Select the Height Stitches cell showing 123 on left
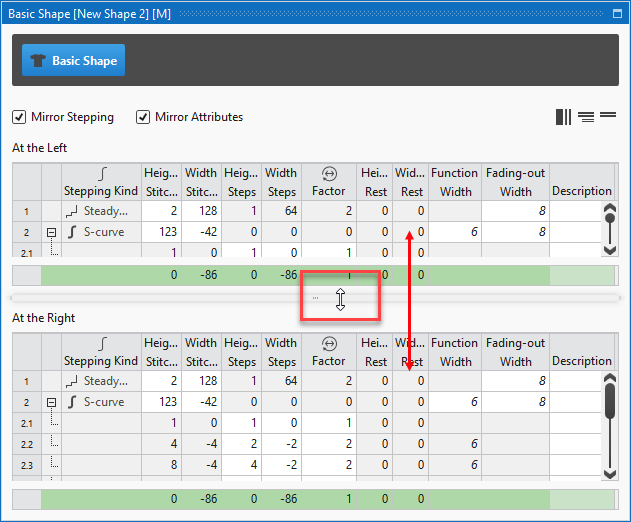 click(x=161, y=232)
